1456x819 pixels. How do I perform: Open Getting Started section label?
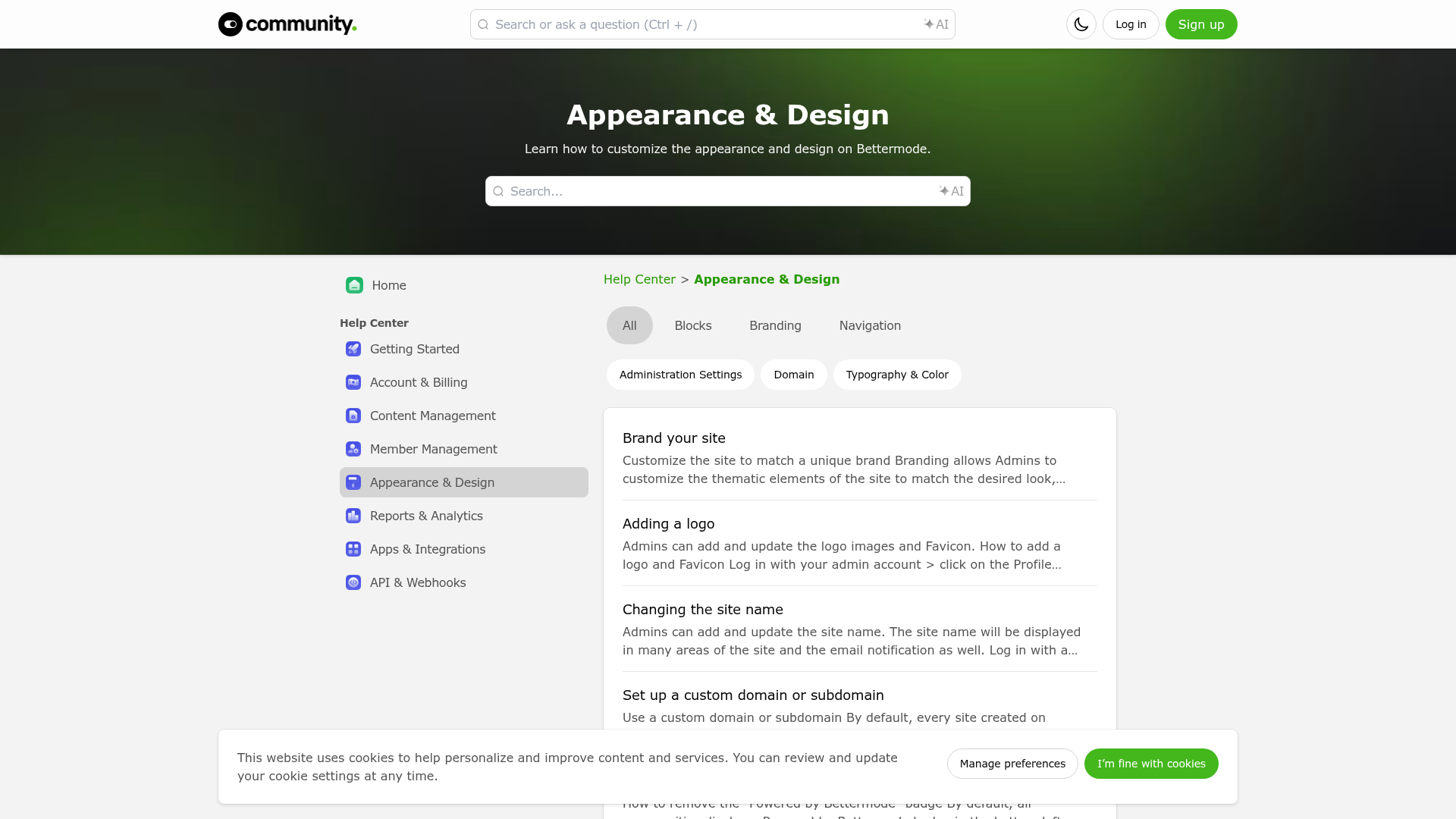pos(415,349)
